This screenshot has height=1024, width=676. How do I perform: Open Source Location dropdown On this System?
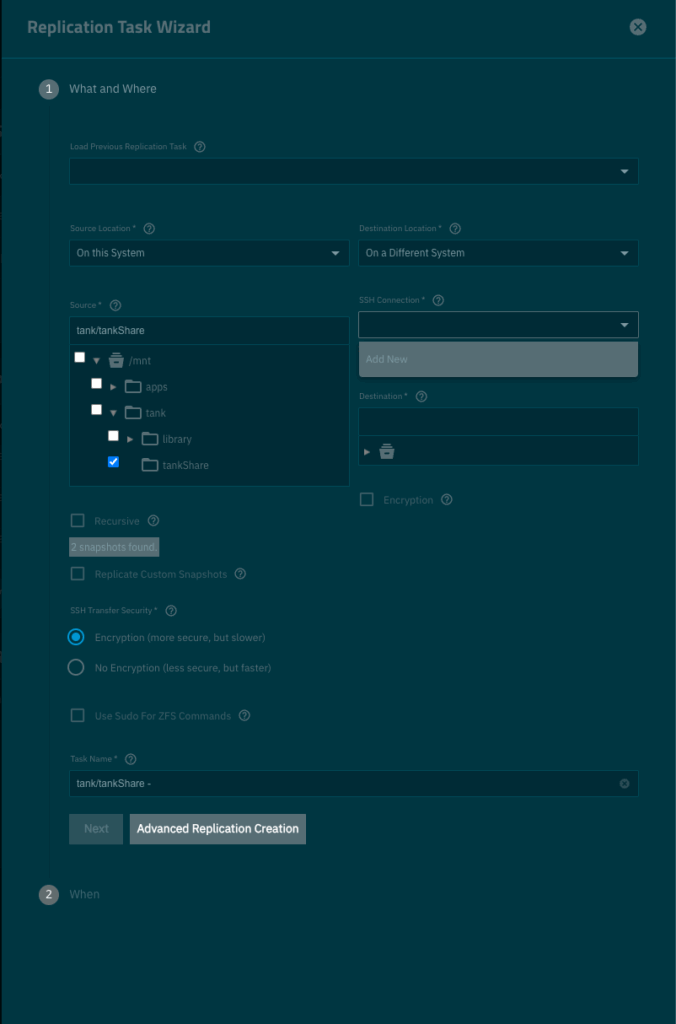pyautogui.click(x=209, y=253)
